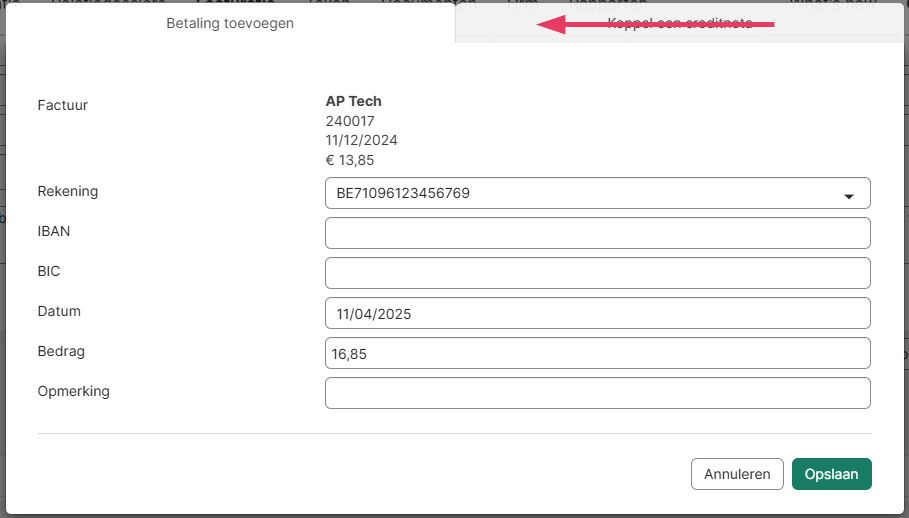Click the Datum label

(59, 311)
